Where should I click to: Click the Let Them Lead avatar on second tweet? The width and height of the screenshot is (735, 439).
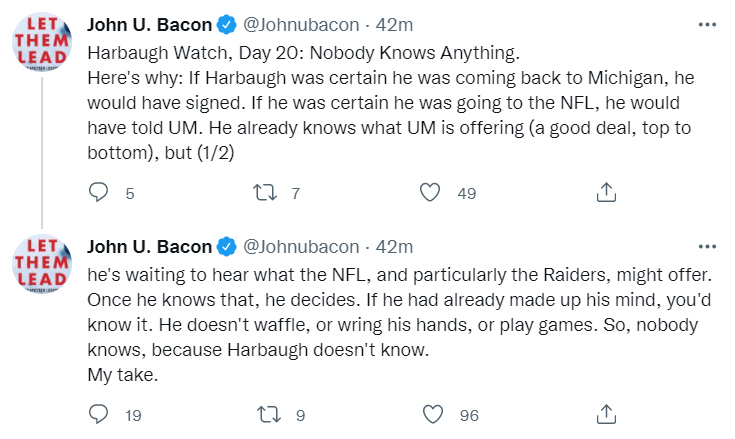click(42, 264)
